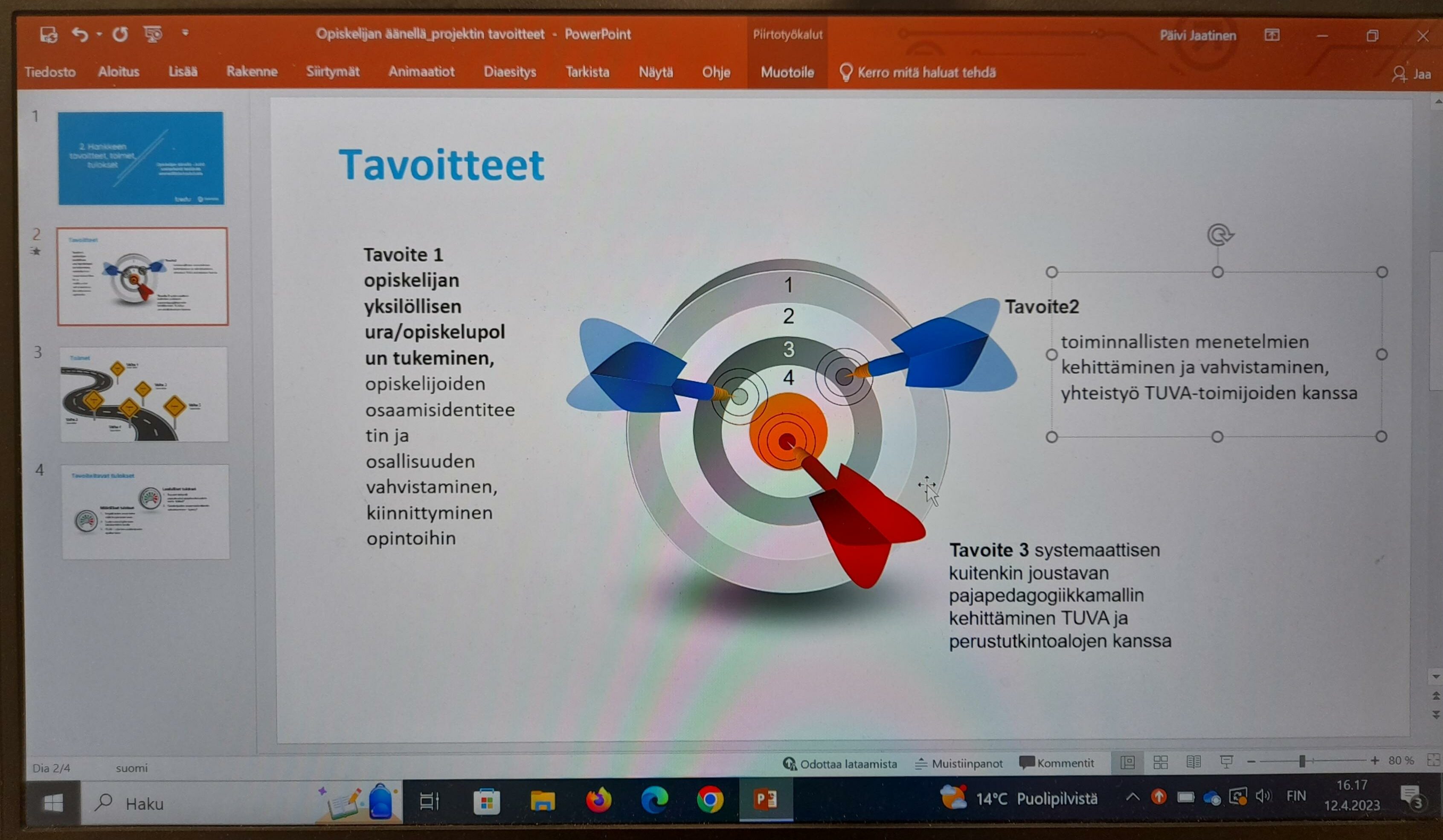Open the Ribbon Display Options icon
1443x840 pixels.
pos(1272,35)
